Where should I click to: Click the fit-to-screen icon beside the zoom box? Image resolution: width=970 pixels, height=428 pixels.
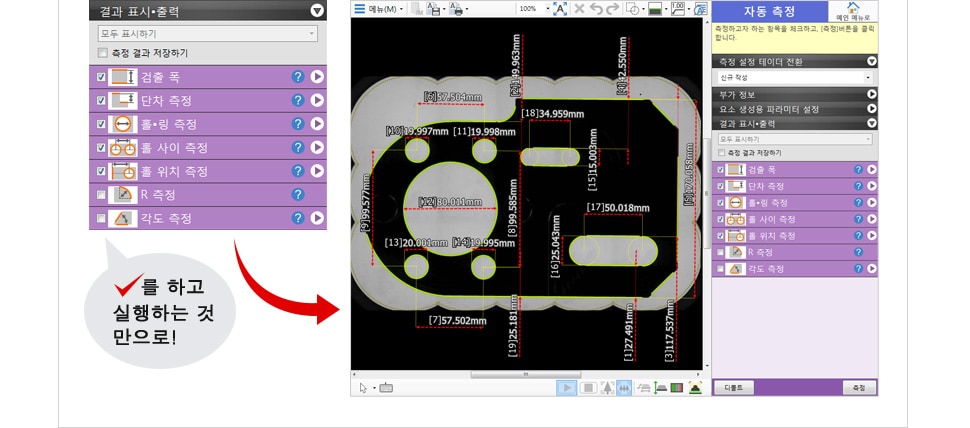click(559, 9)
